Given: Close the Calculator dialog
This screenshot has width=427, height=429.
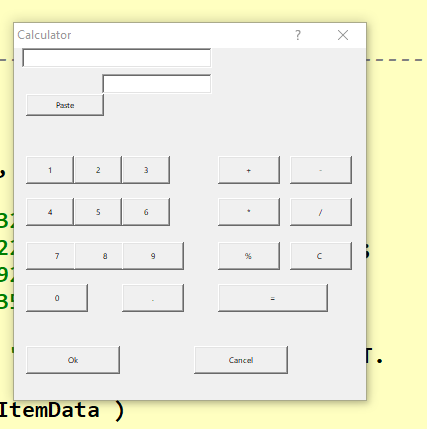Looking at the screenshot, I should pyautogui.click(x=343, y=35).
